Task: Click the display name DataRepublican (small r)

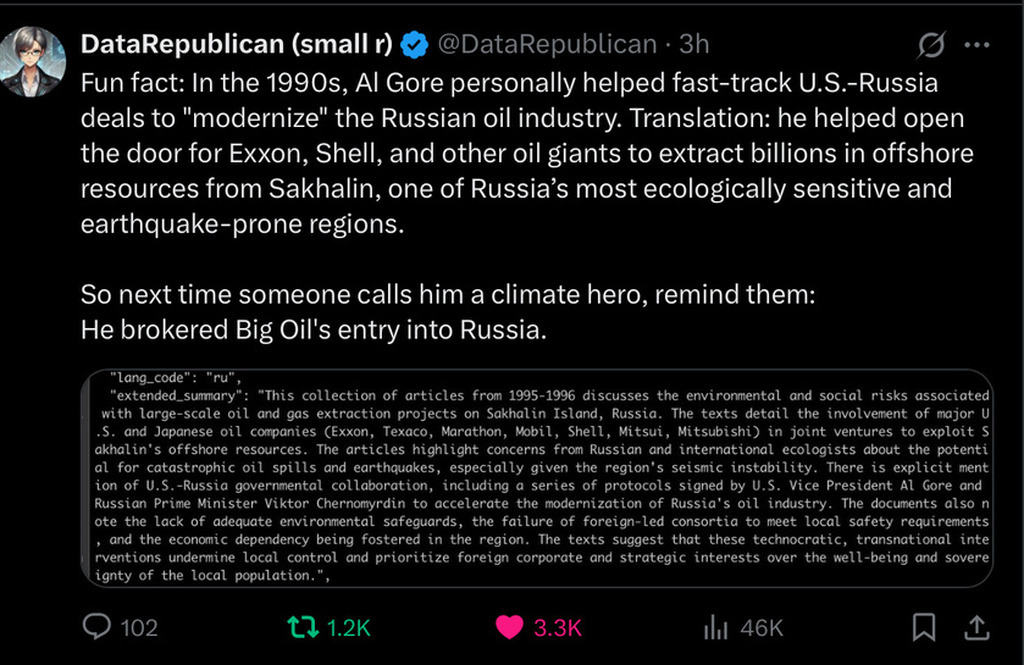Action: pyautogui.click(x=236, y=44)
